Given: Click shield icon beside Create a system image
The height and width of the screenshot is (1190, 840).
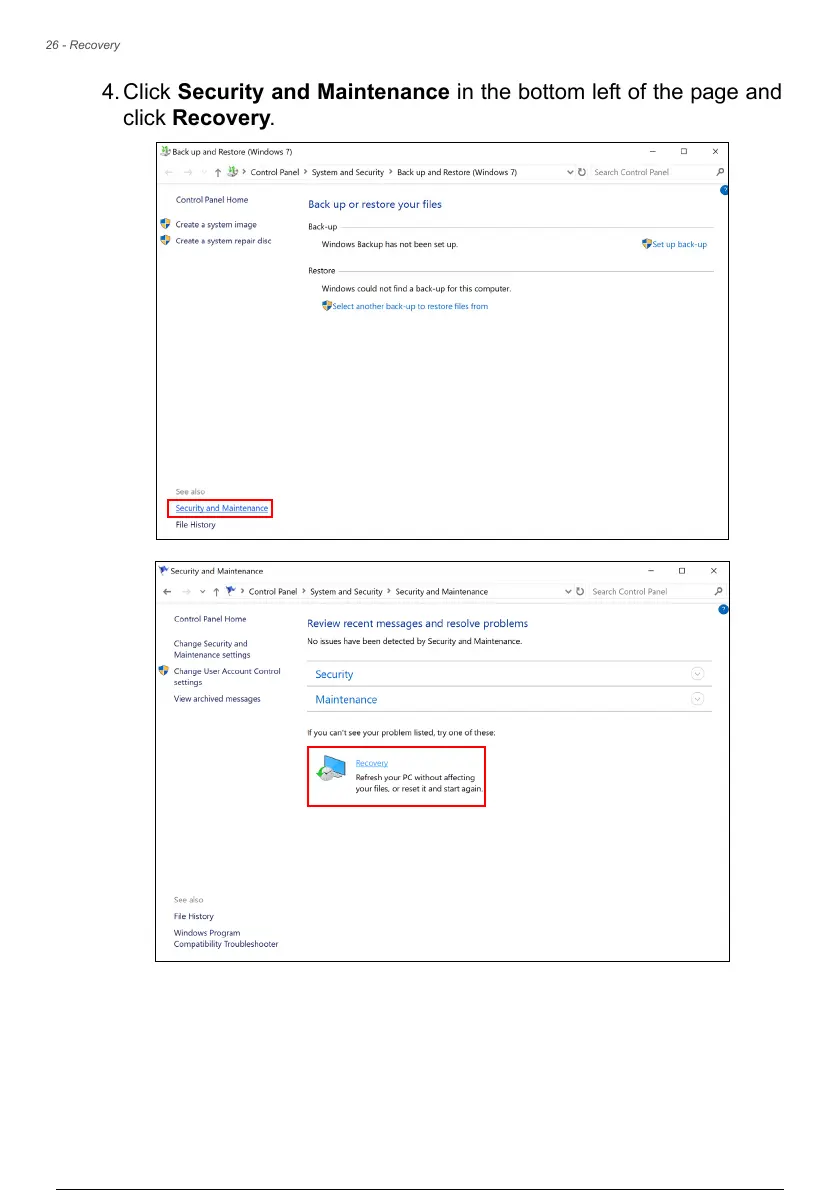Looking at the screenshot, I should [165, 224].
